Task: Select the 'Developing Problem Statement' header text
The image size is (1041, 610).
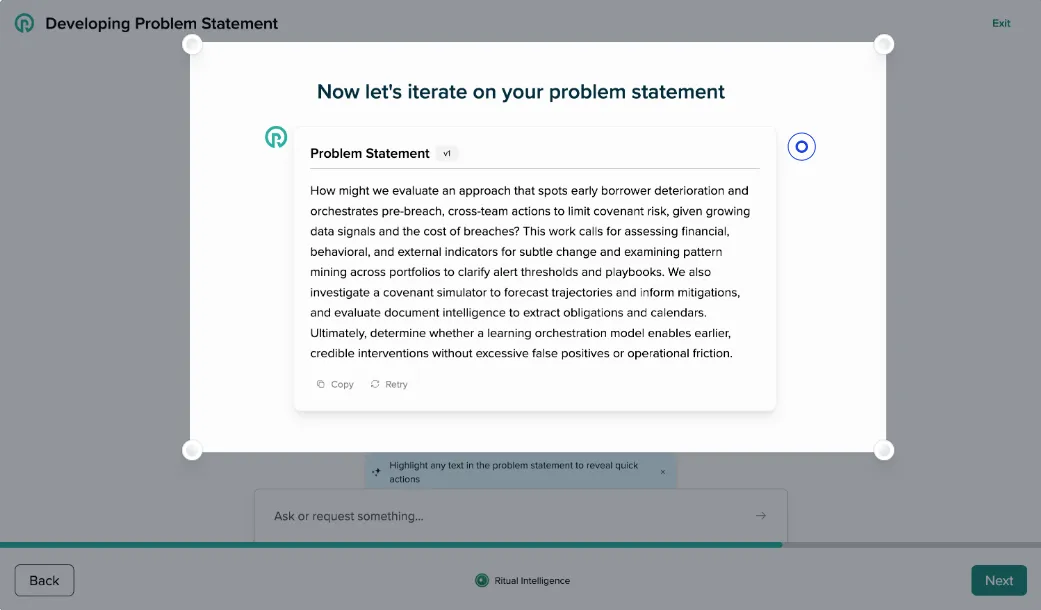Action: point(160,22)
